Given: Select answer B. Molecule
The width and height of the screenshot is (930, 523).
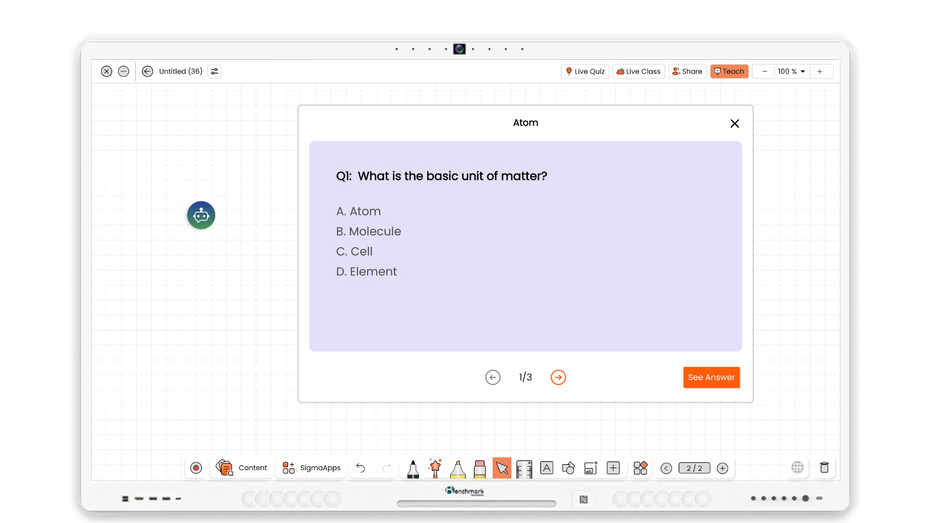Looking at the screenshot, I should pyautogui.click(x=368, y=231).
